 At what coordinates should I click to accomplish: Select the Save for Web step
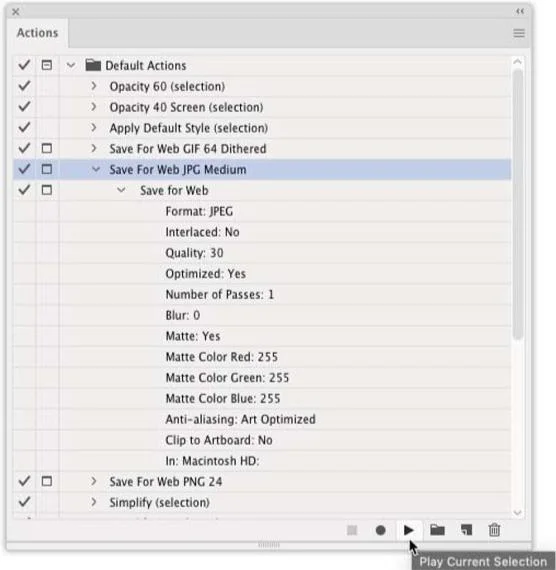(x=174, y=190)
